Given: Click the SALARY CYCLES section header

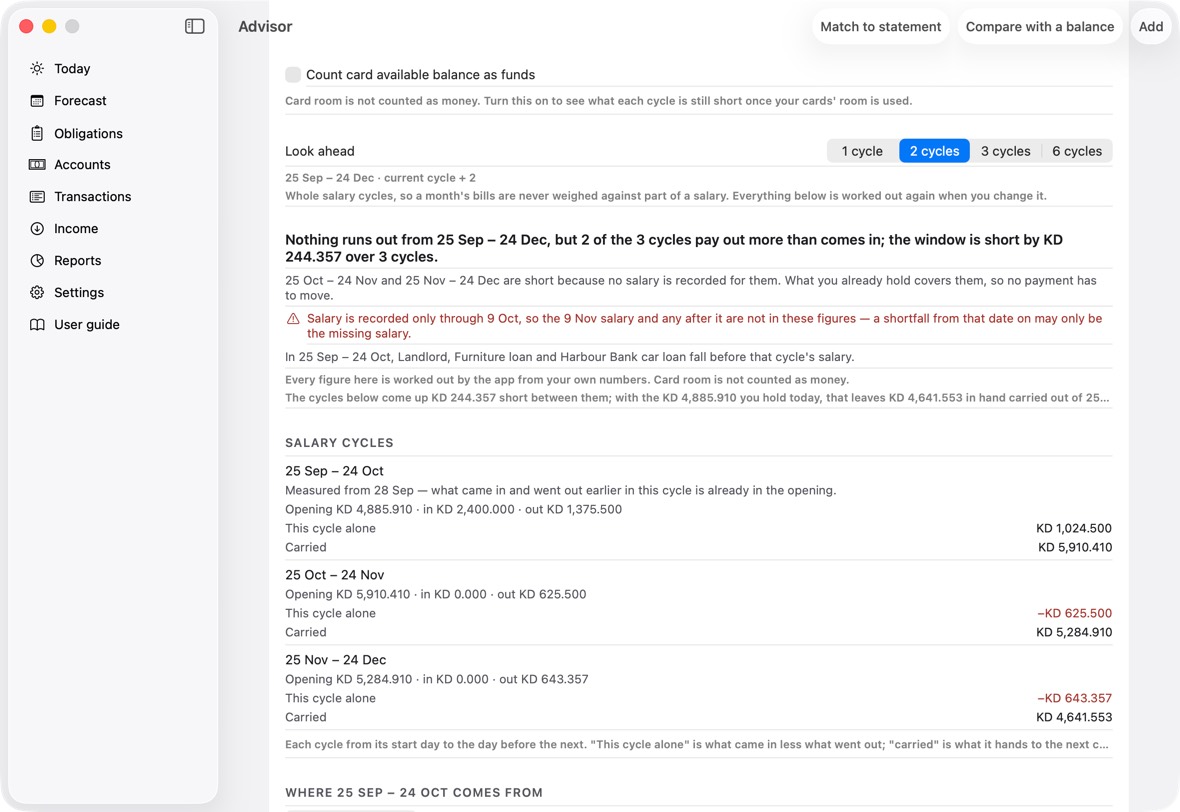Looking at the screenshot, I should click(339, 443).
